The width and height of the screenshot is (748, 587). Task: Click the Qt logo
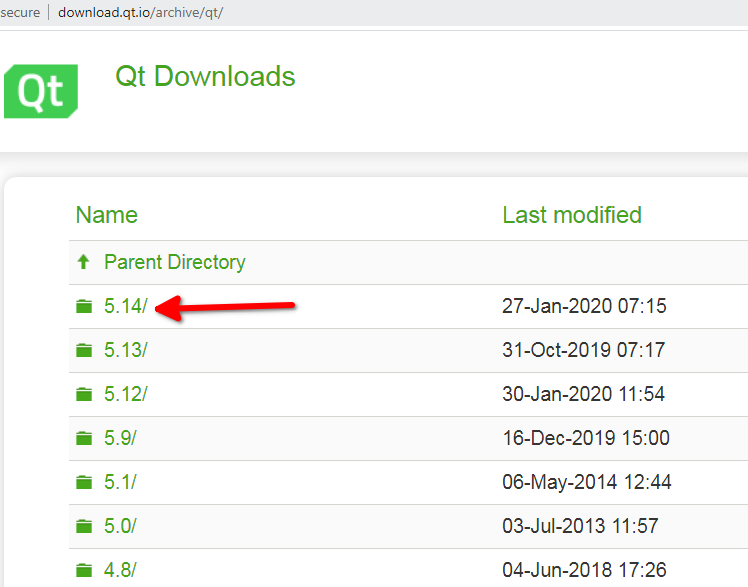tap(41, 91)
